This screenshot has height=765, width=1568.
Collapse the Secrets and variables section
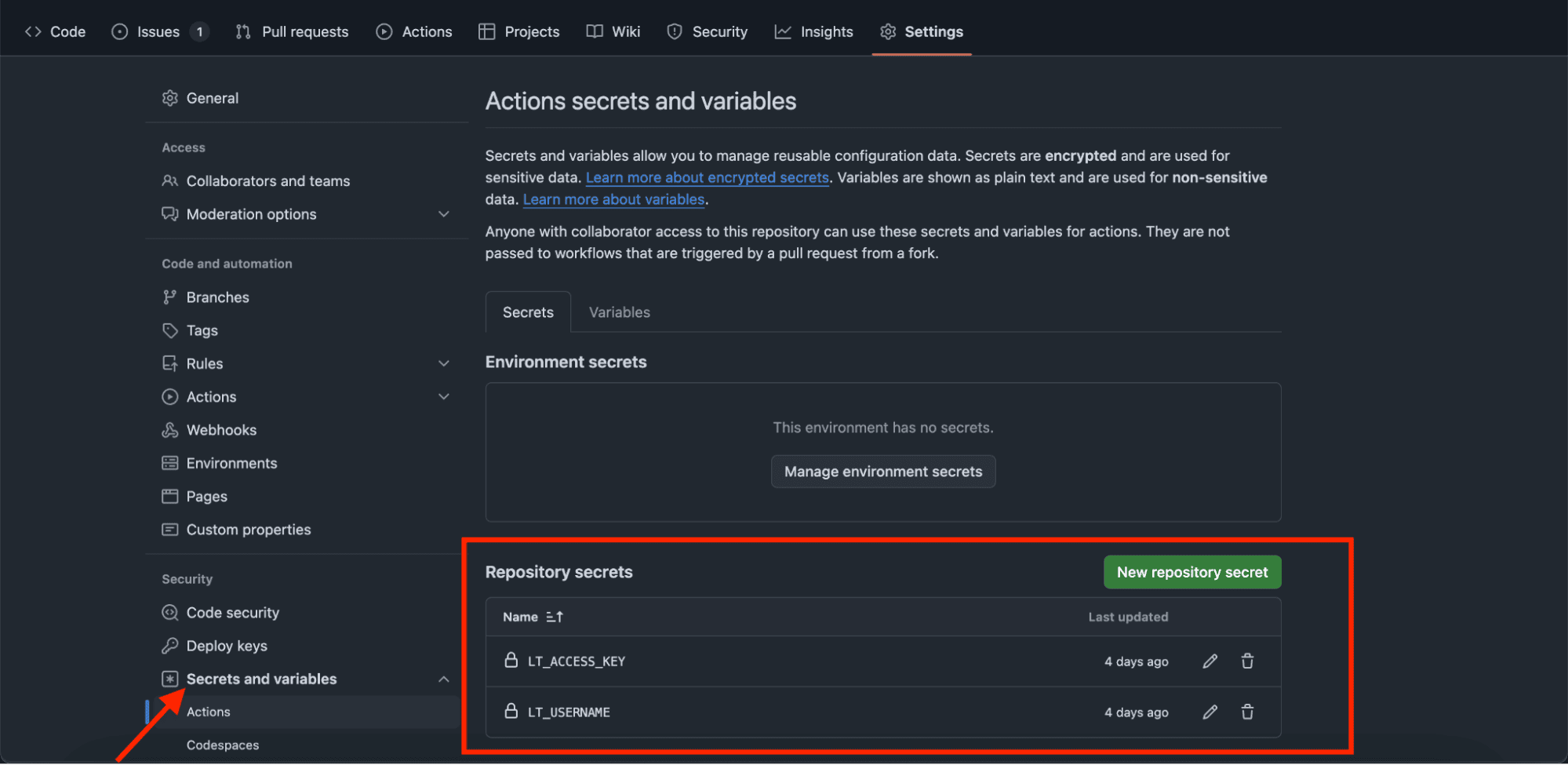click(443, 679)
